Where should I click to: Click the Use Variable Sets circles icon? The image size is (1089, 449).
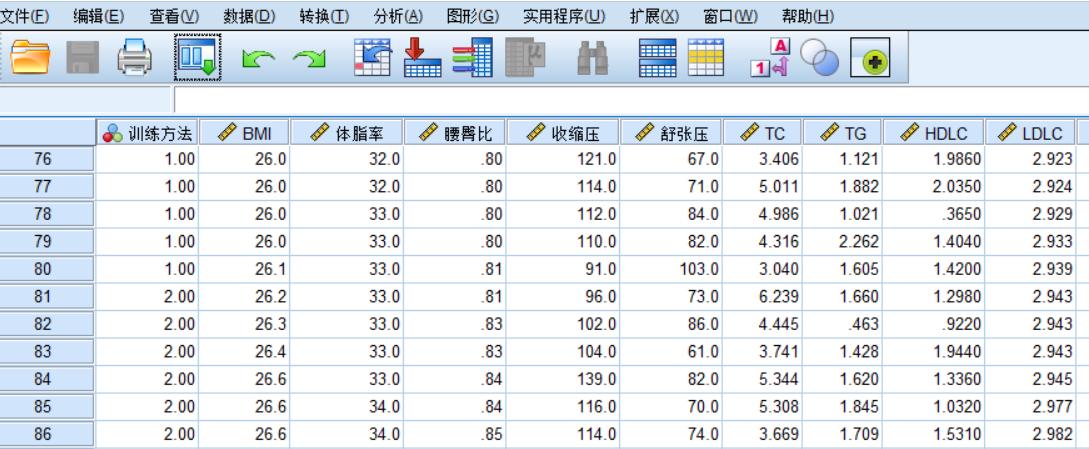[x=820, y=57]
